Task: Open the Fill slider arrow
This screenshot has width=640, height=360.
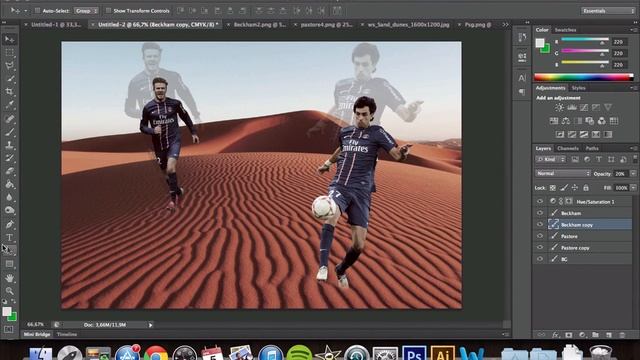Action: [633, 188]
